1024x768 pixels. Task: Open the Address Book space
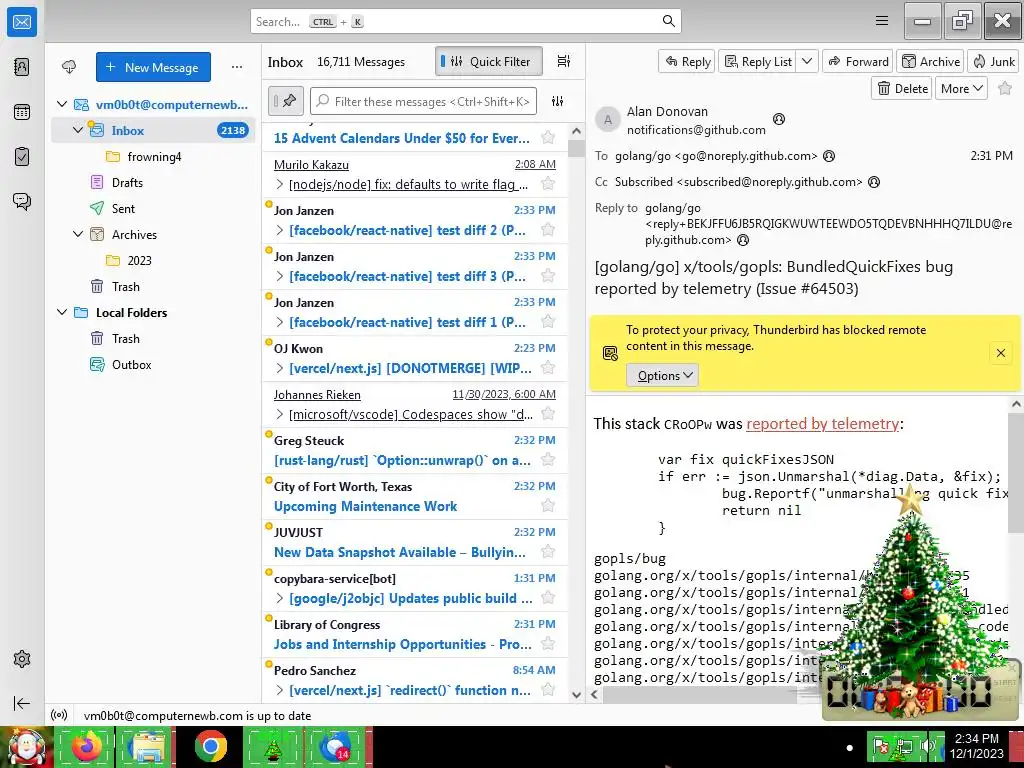coord(22,67)
